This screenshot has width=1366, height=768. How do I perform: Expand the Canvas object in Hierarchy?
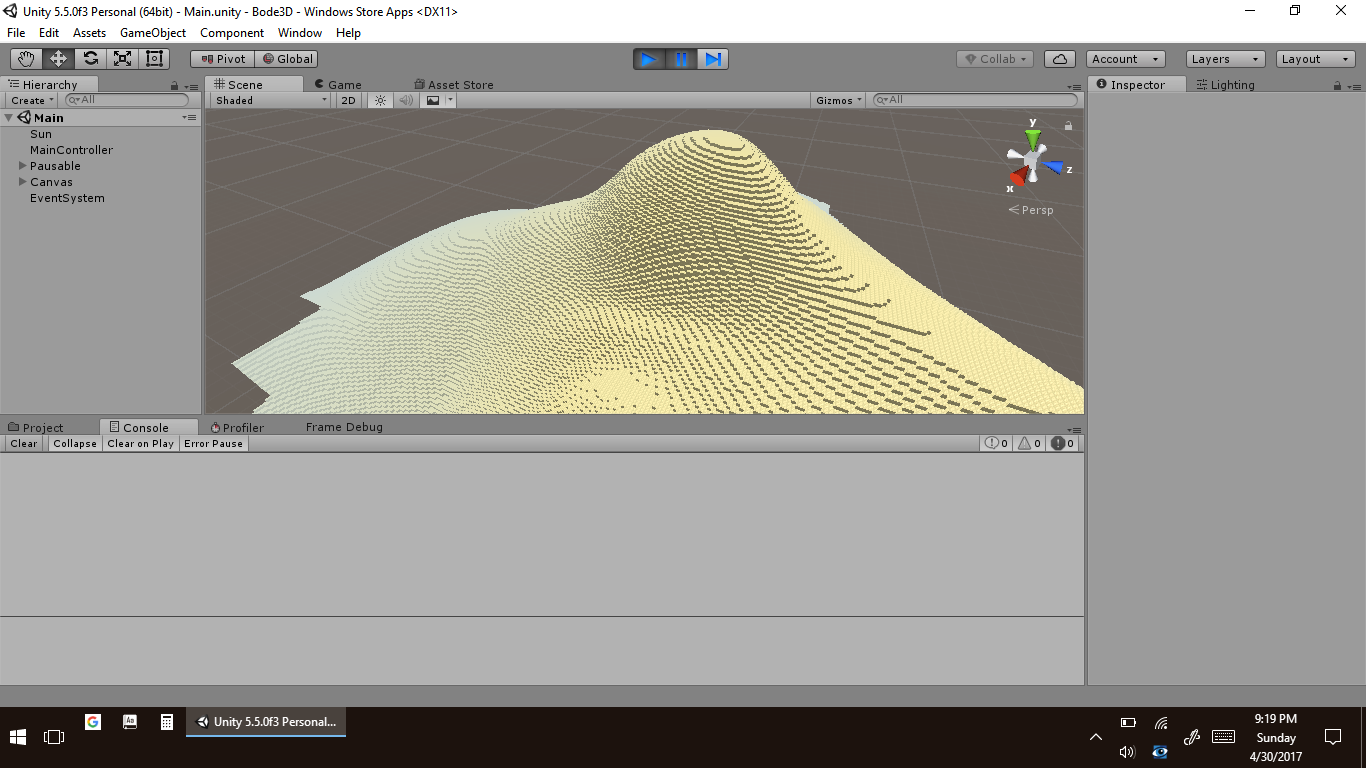click(23, 182)
